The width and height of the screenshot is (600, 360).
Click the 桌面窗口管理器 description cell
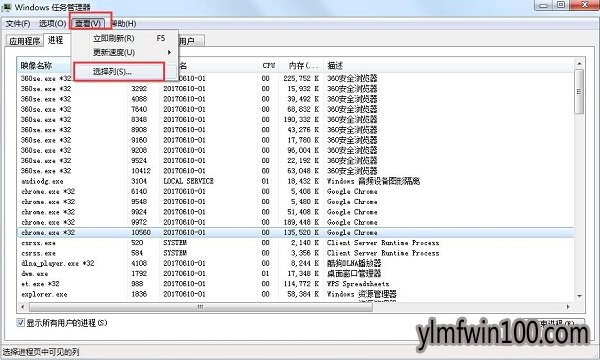coord(354,274)
